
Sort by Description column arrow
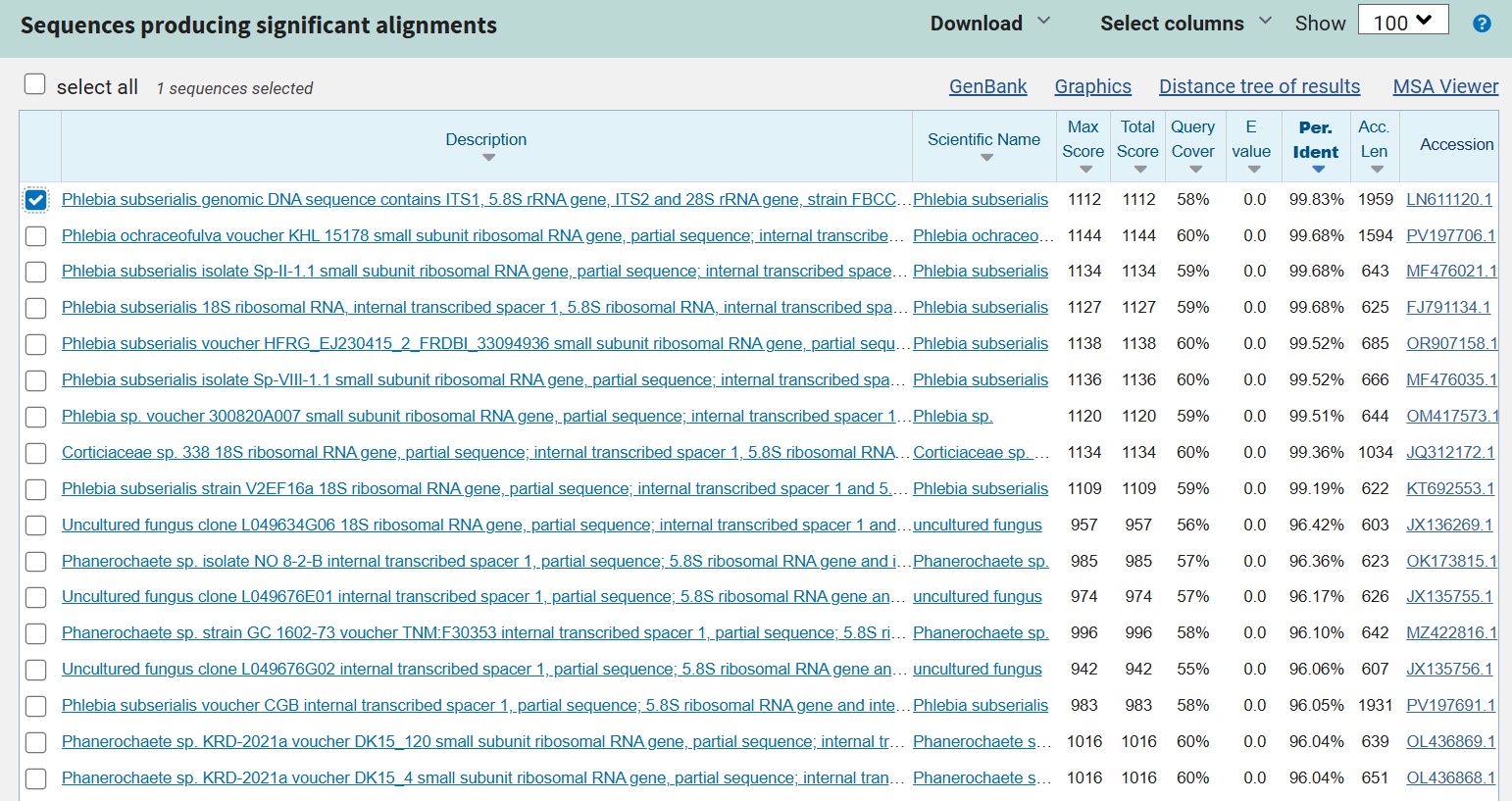[488, 157]
